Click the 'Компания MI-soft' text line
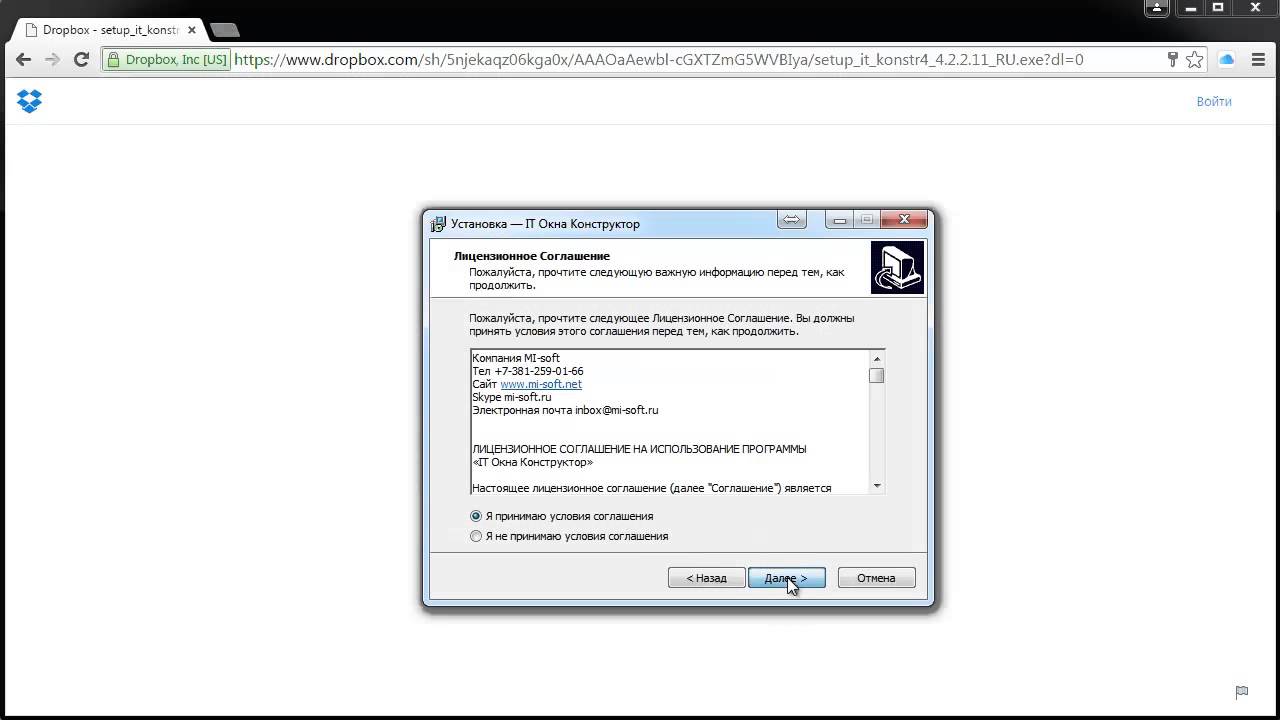This screenshot has width=1280, height=720. 516,358
